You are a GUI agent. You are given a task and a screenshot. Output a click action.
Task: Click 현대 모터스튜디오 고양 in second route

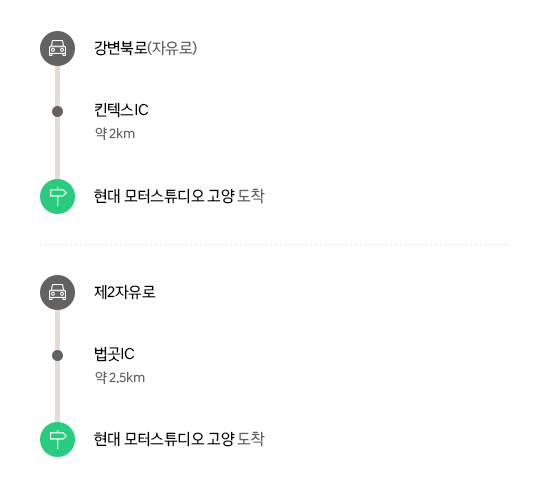[164, 439]
